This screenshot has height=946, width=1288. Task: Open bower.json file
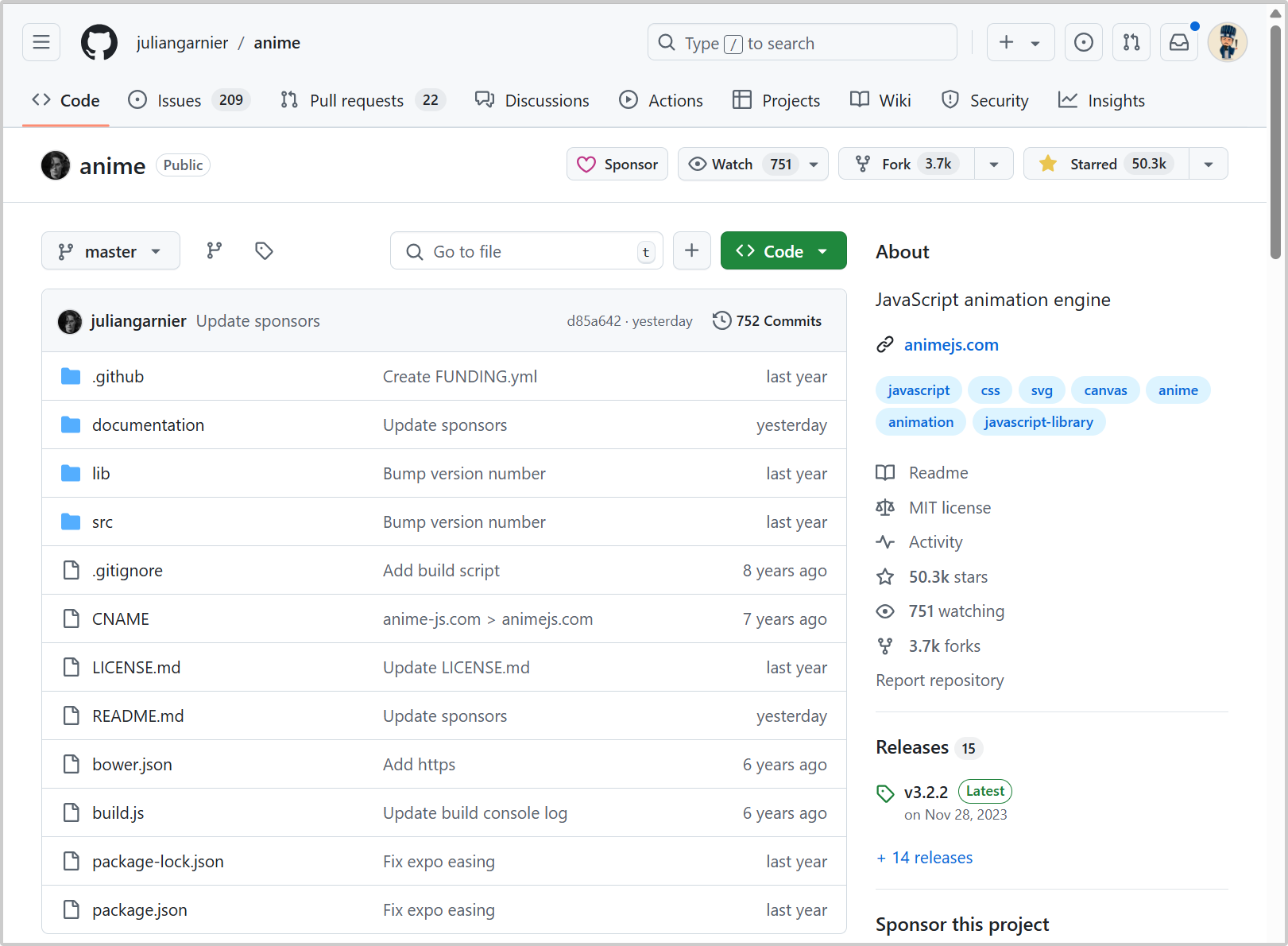pyautogui.click(x=132, y=765)
